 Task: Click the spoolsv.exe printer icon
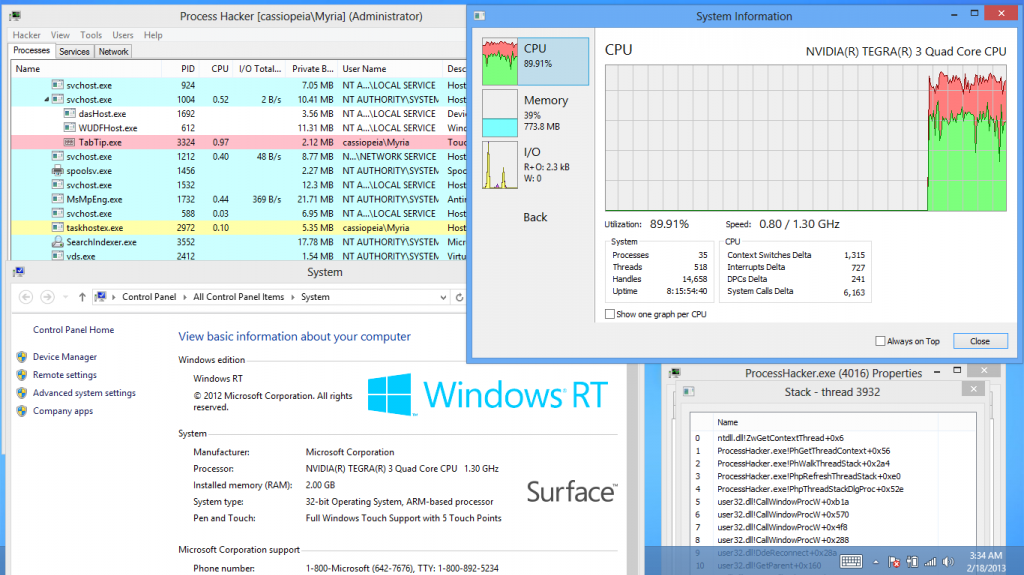click(x=57, y=171)
